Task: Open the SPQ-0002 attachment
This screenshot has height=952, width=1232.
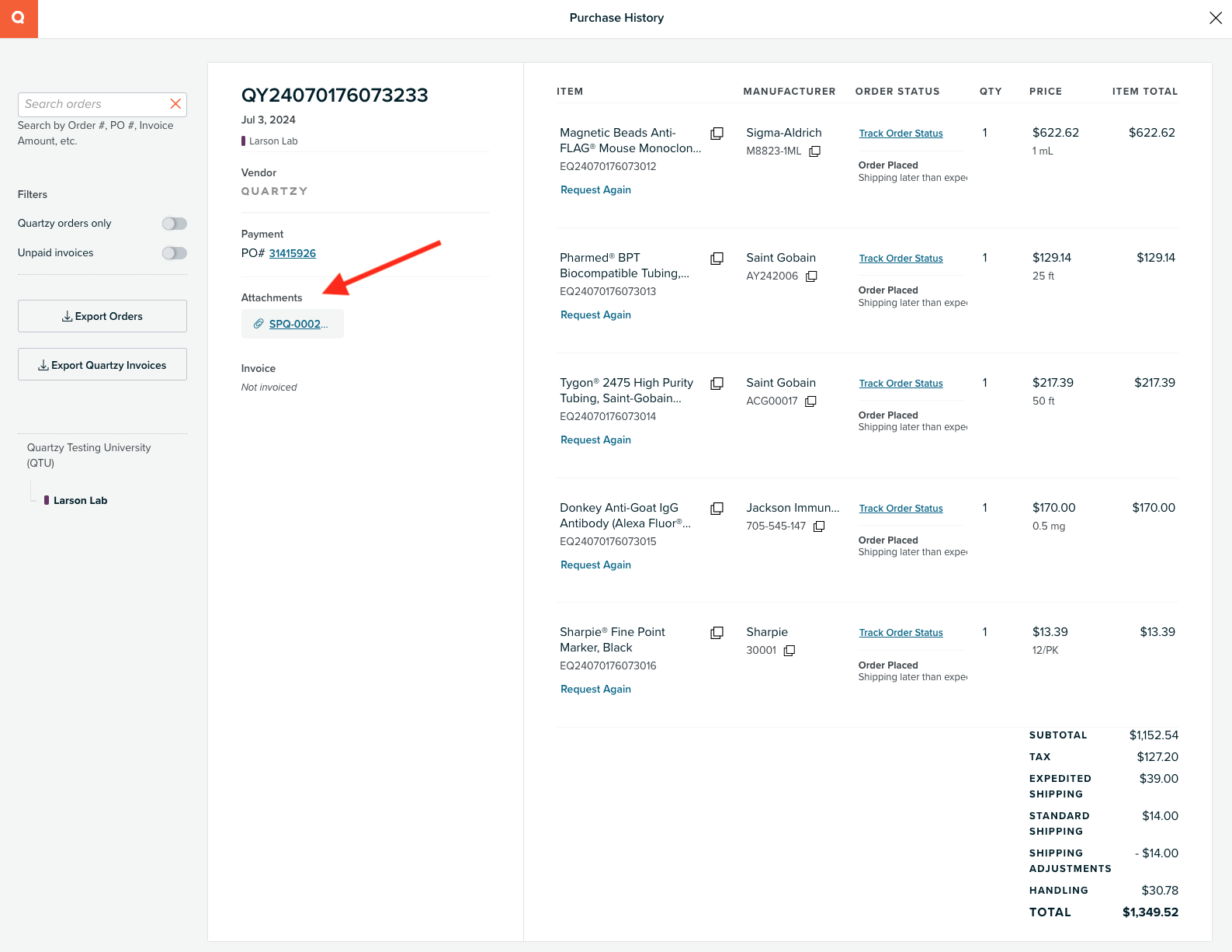Action: tap(298, 324)
